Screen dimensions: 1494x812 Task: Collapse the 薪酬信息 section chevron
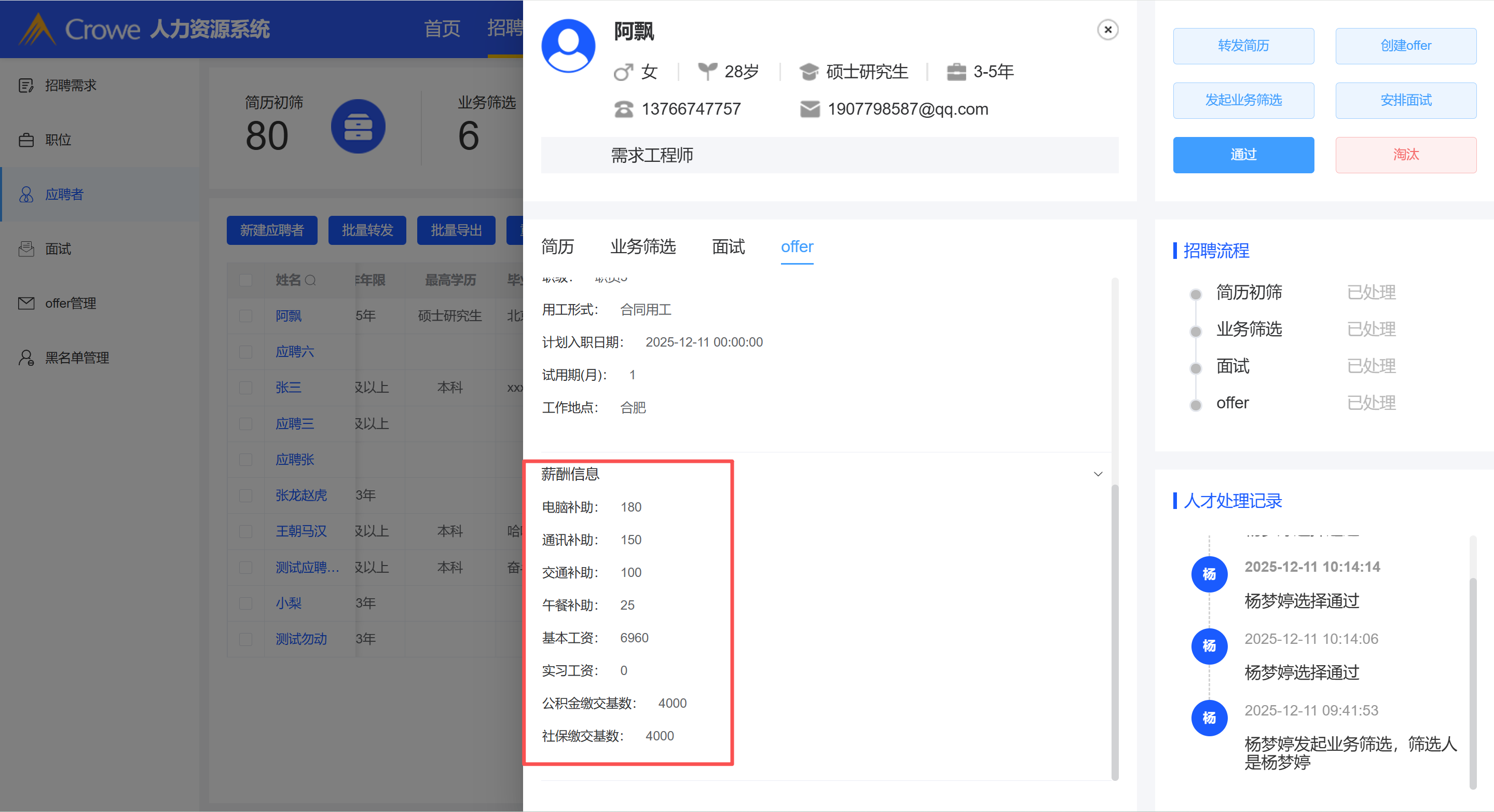(x=1098, y=474)
